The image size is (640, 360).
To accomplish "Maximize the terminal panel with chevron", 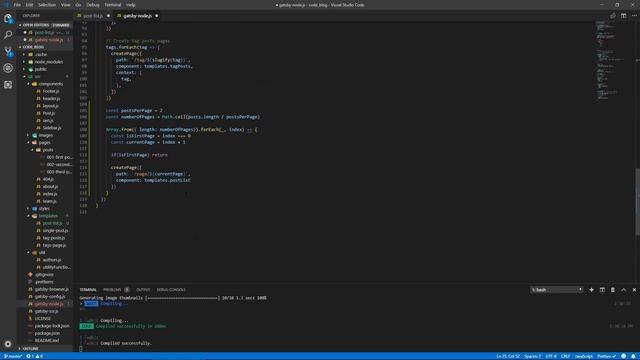I will pyautogui.click(x=623, y=290).
